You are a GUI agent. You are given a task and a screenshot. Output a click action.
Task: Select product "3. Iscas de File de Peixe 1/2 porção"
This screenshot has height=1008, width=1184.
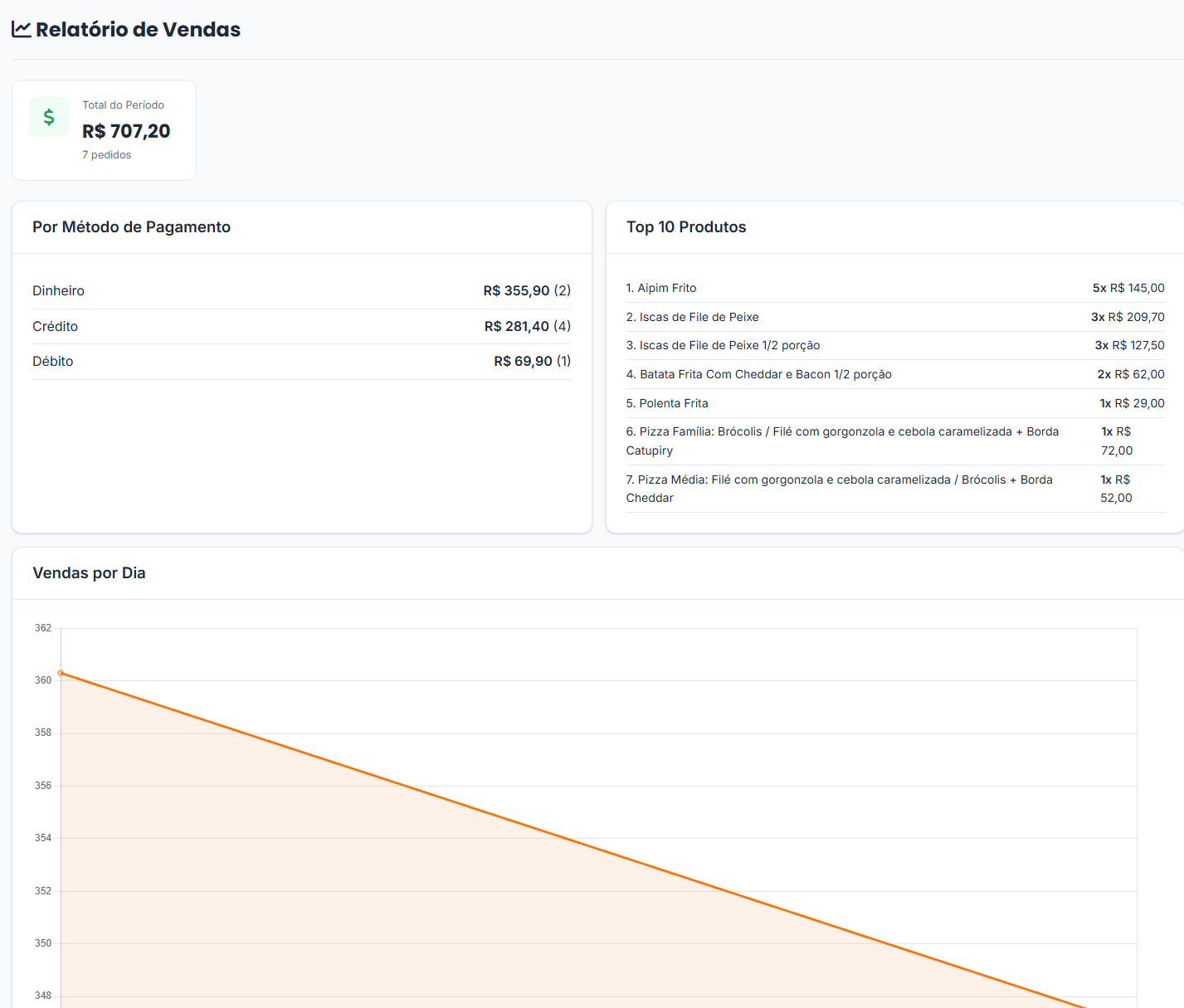tap(723, 346)
